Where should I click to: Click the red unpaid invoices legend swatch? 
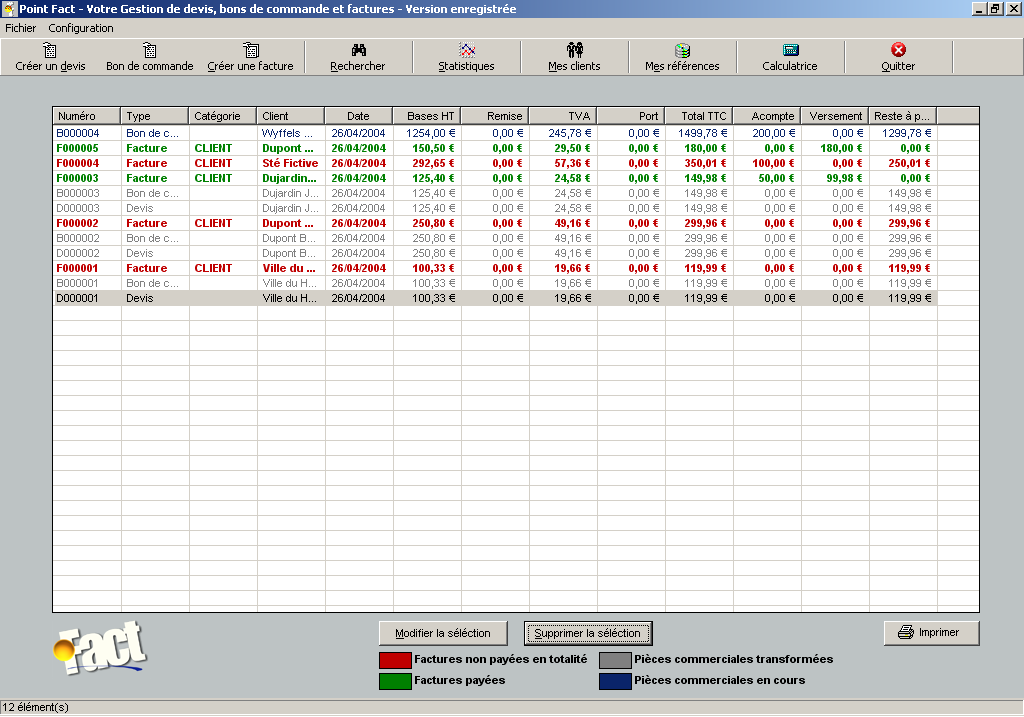[395, 660]
